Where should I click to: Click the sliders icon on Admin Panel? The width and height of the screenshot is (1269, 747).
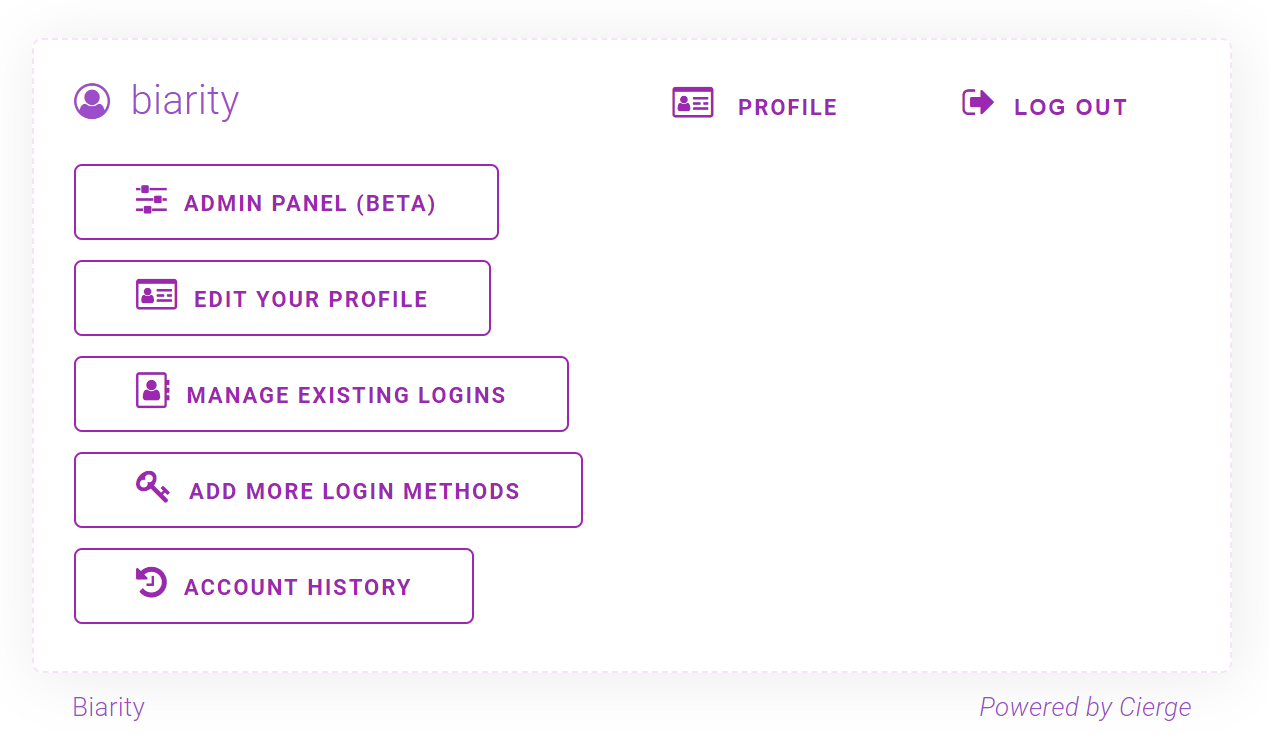point(151,200)
